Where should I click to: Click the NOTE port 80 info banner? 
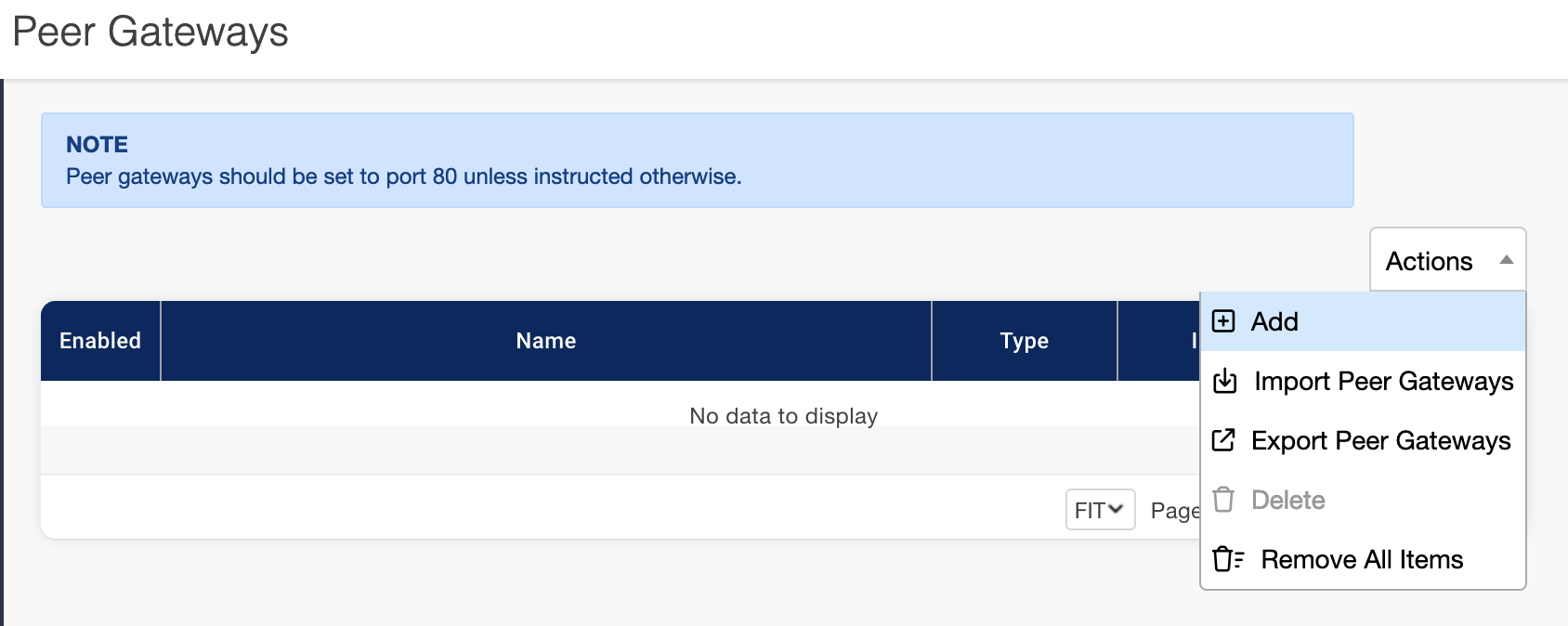point(697,161)
